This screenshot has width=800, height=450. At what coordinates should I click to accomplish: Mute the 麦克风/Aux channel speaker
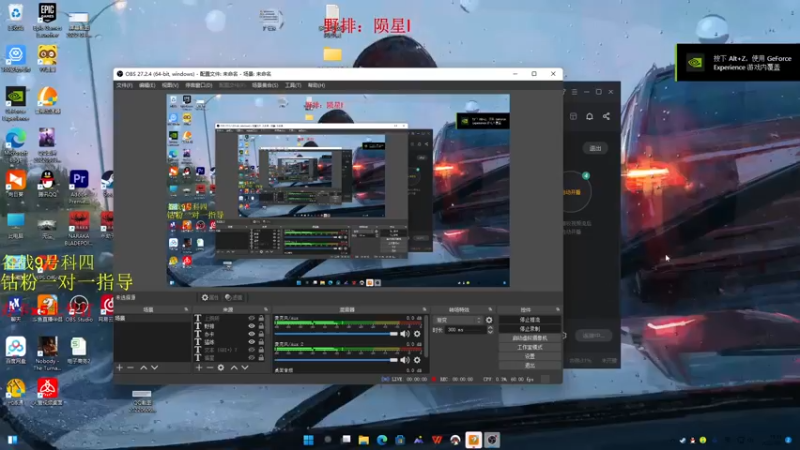(x=405, y=334)
